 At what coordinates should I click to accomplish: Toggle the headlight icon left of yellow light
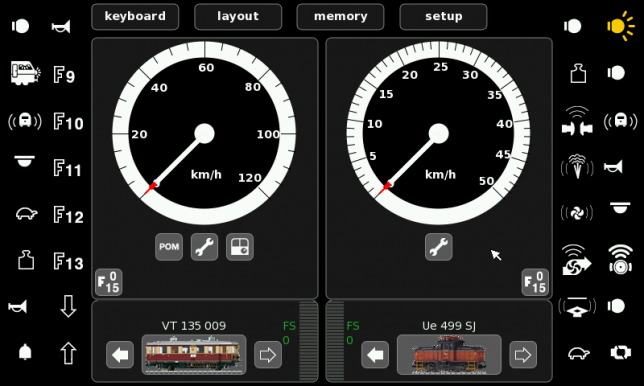pos(573,26)
